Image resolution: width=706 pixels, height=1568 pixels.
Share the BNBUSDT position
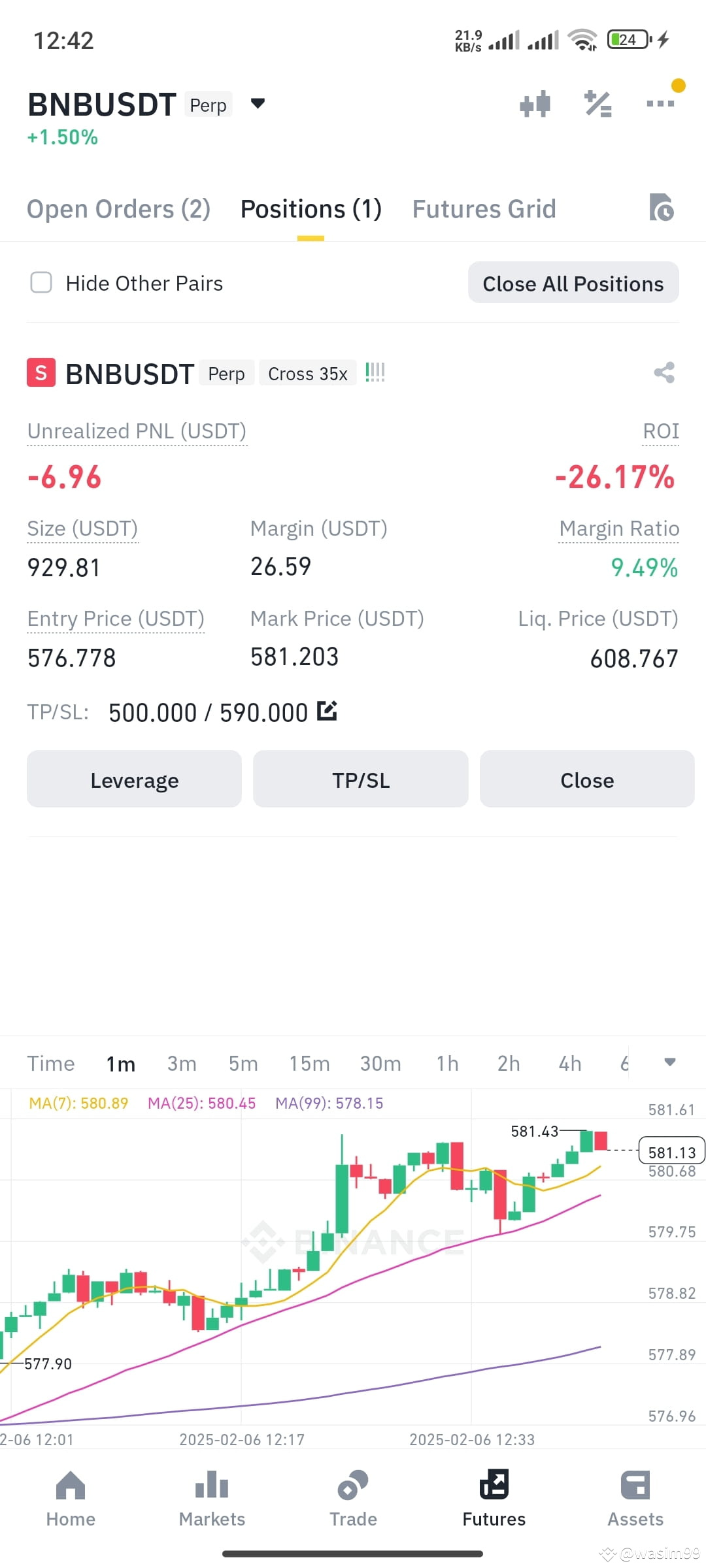pyautogui.click(x=664, y=373)
